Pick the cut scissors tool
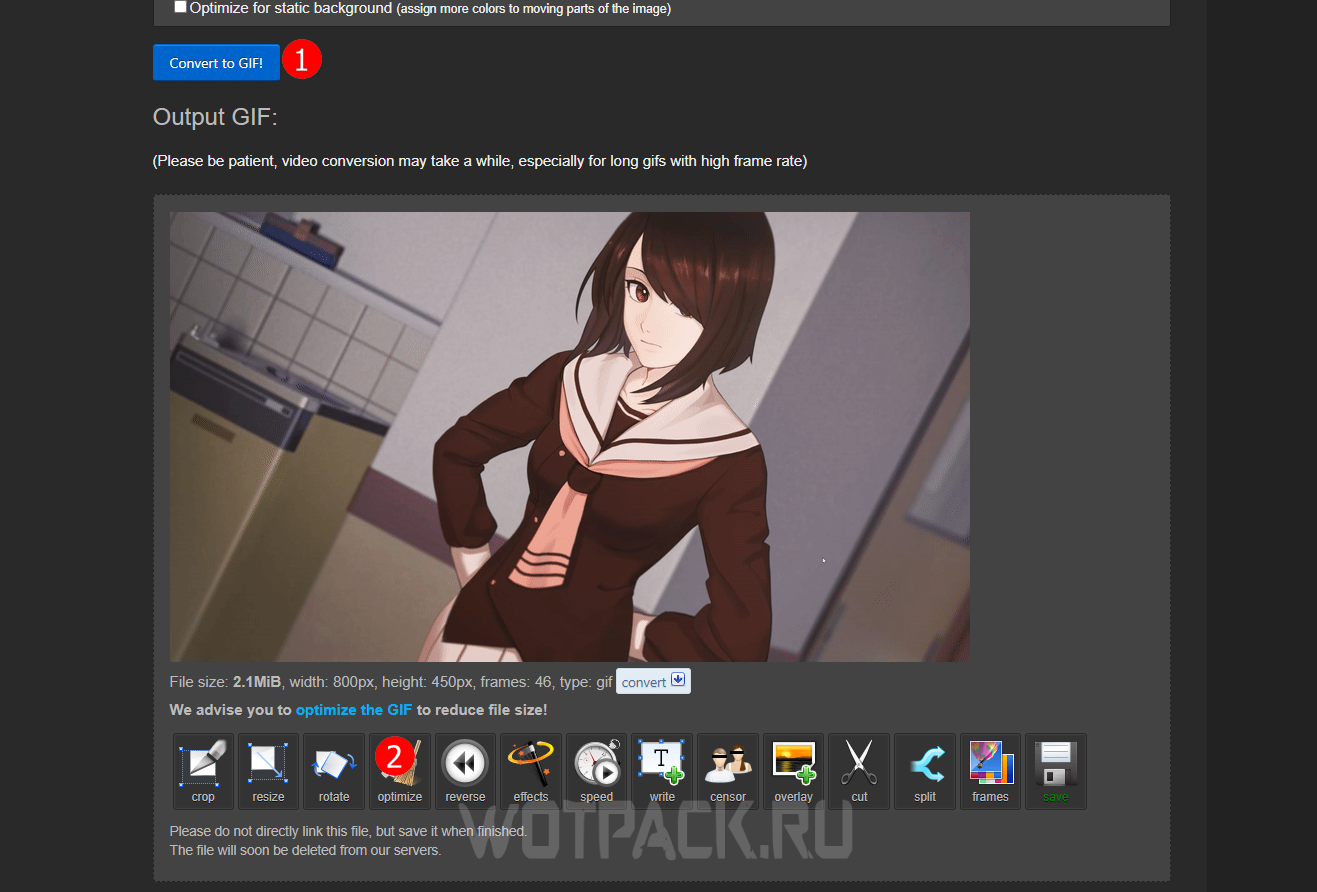Image resolution: width=1317 pixels, height=892 pixels. point(859,770)
